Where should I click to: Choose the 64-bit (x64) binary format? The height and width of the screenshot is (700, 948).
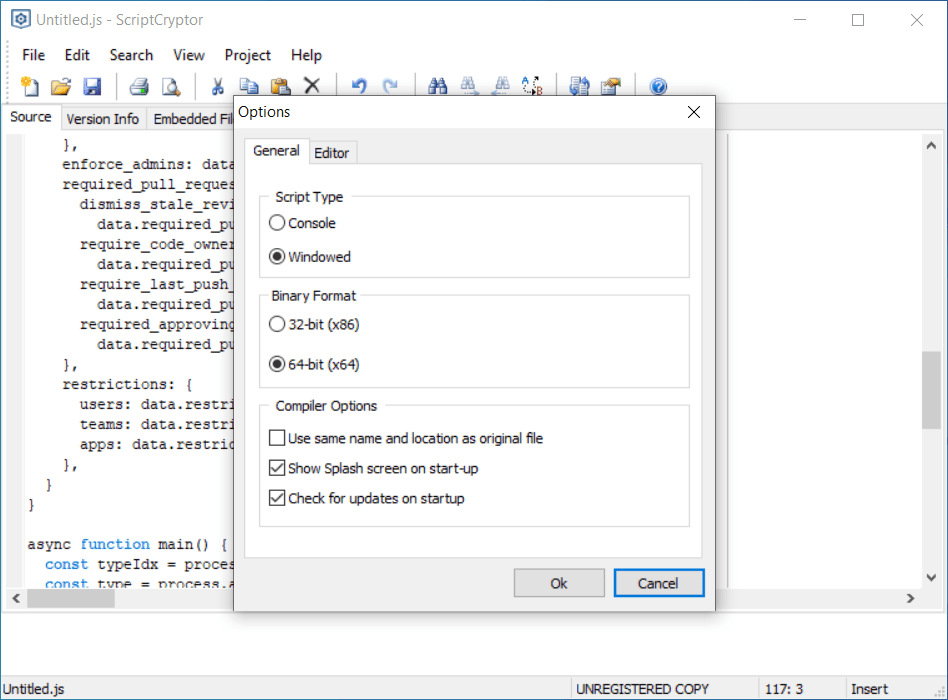314,365
